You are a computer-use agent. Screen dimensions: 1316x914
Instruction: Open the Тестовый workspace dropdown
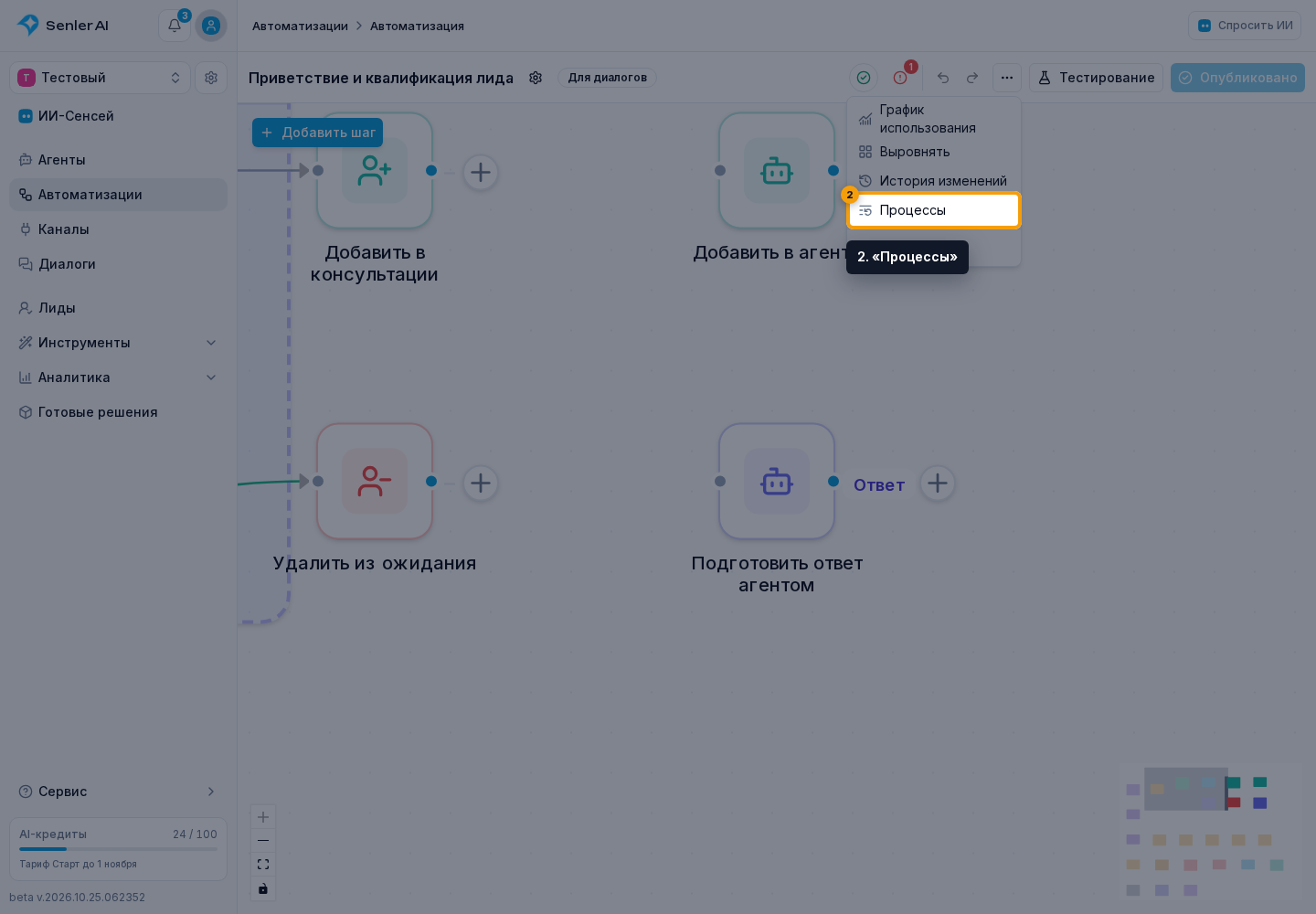pos(100,78)
